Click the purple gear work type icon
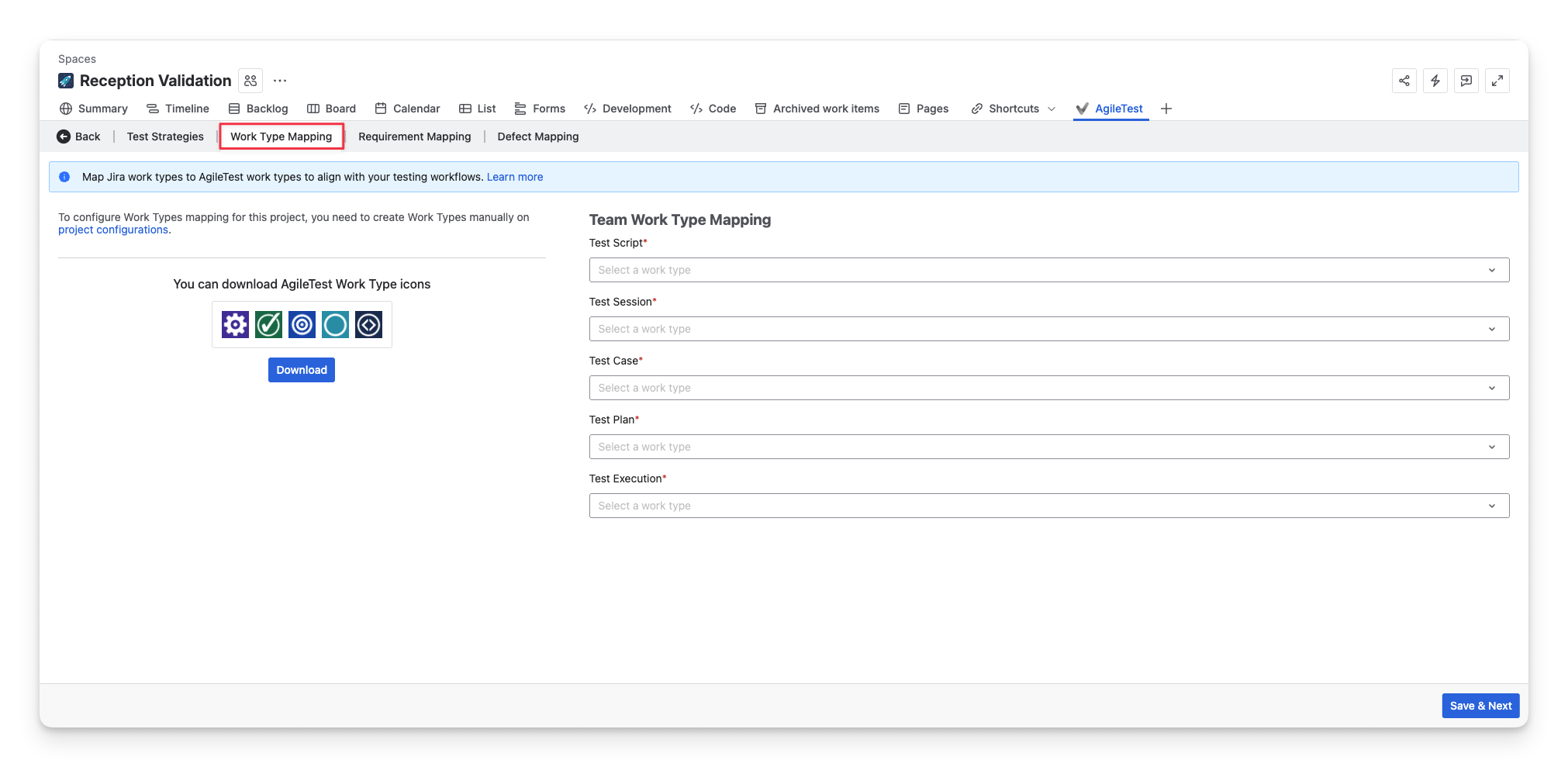 click(235, 325)
